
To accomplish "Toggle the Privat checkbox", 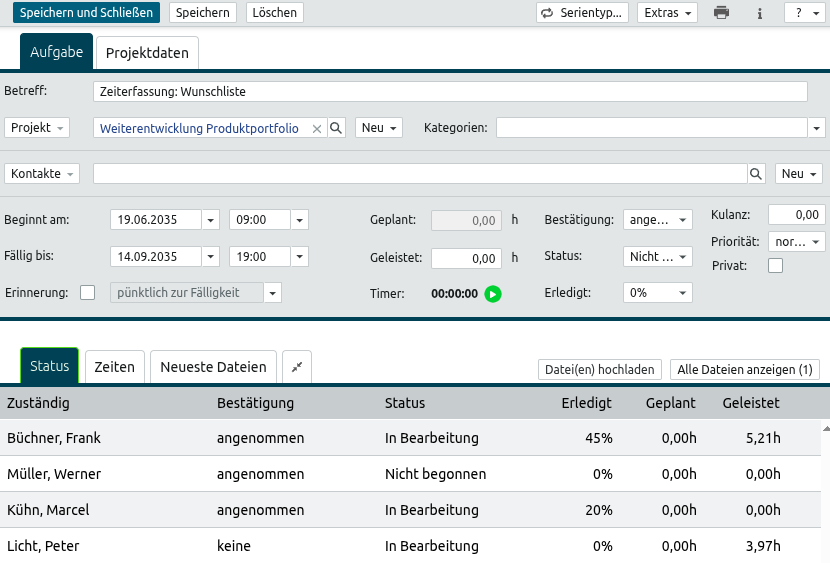I will point(775,266).
